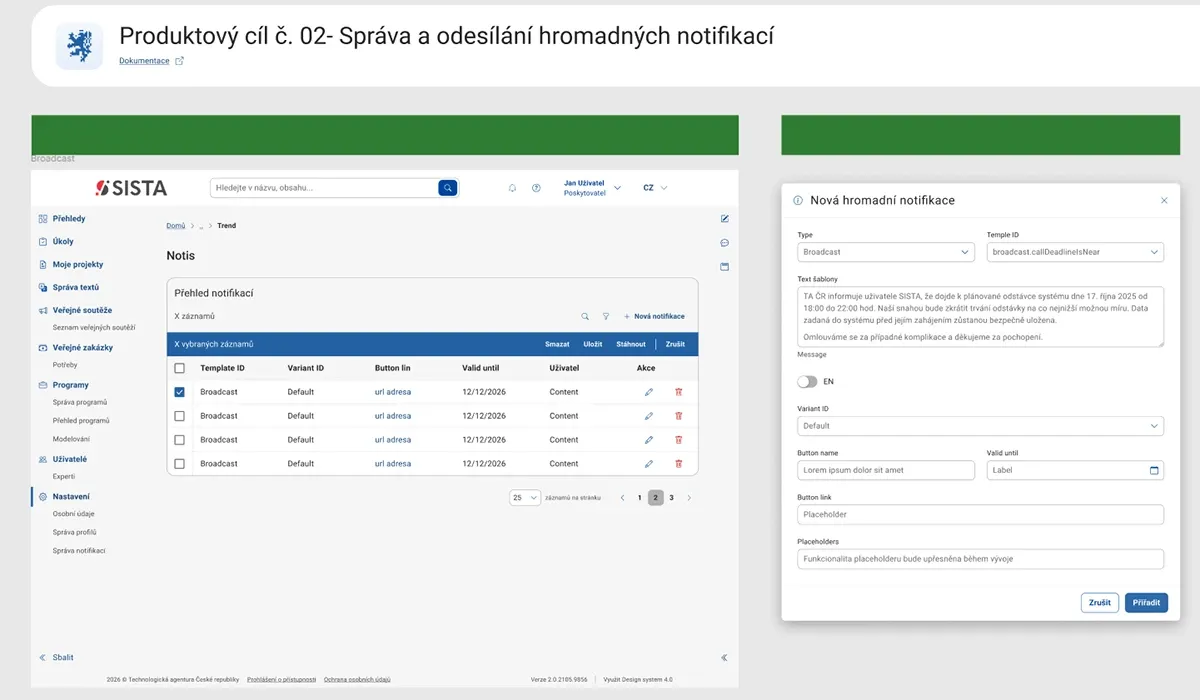Open the Type dropdown showing Broadcast

click(x=886, y=252)
